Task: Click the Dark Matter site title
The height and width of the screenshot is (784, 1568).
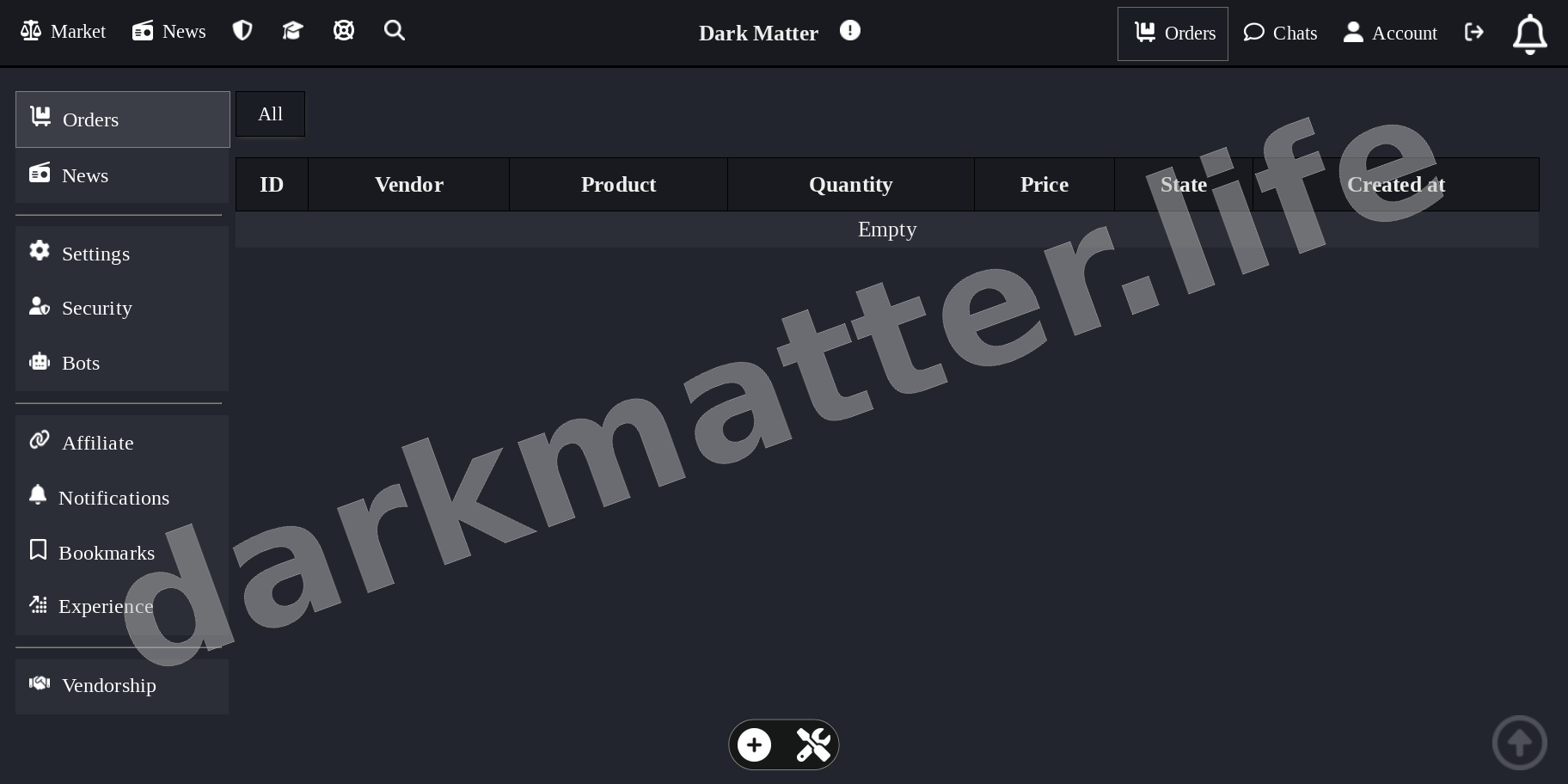Action: [x=758, y=33]
